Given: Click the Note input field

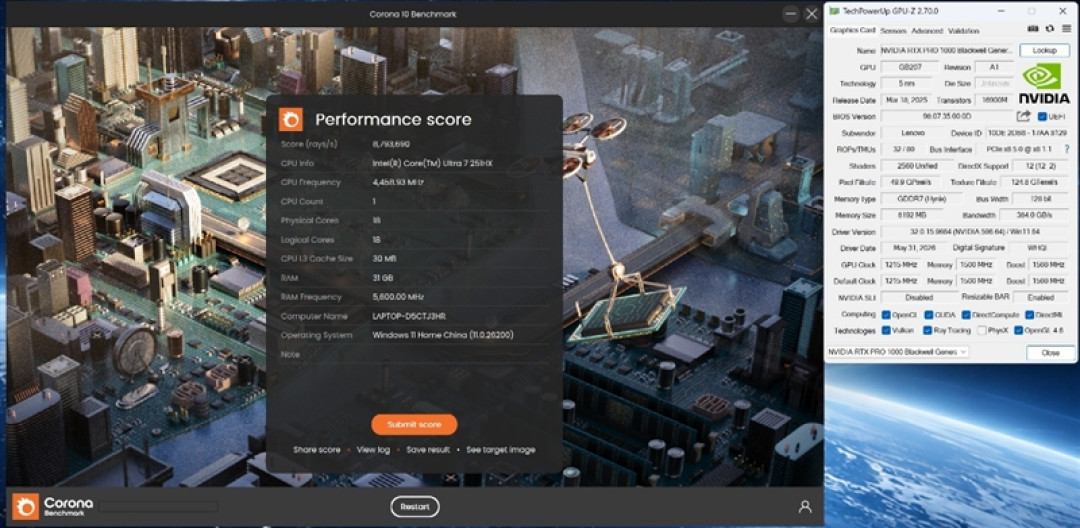Looking at the screenshot, I should pyautogui.click(x=460, y=354).
